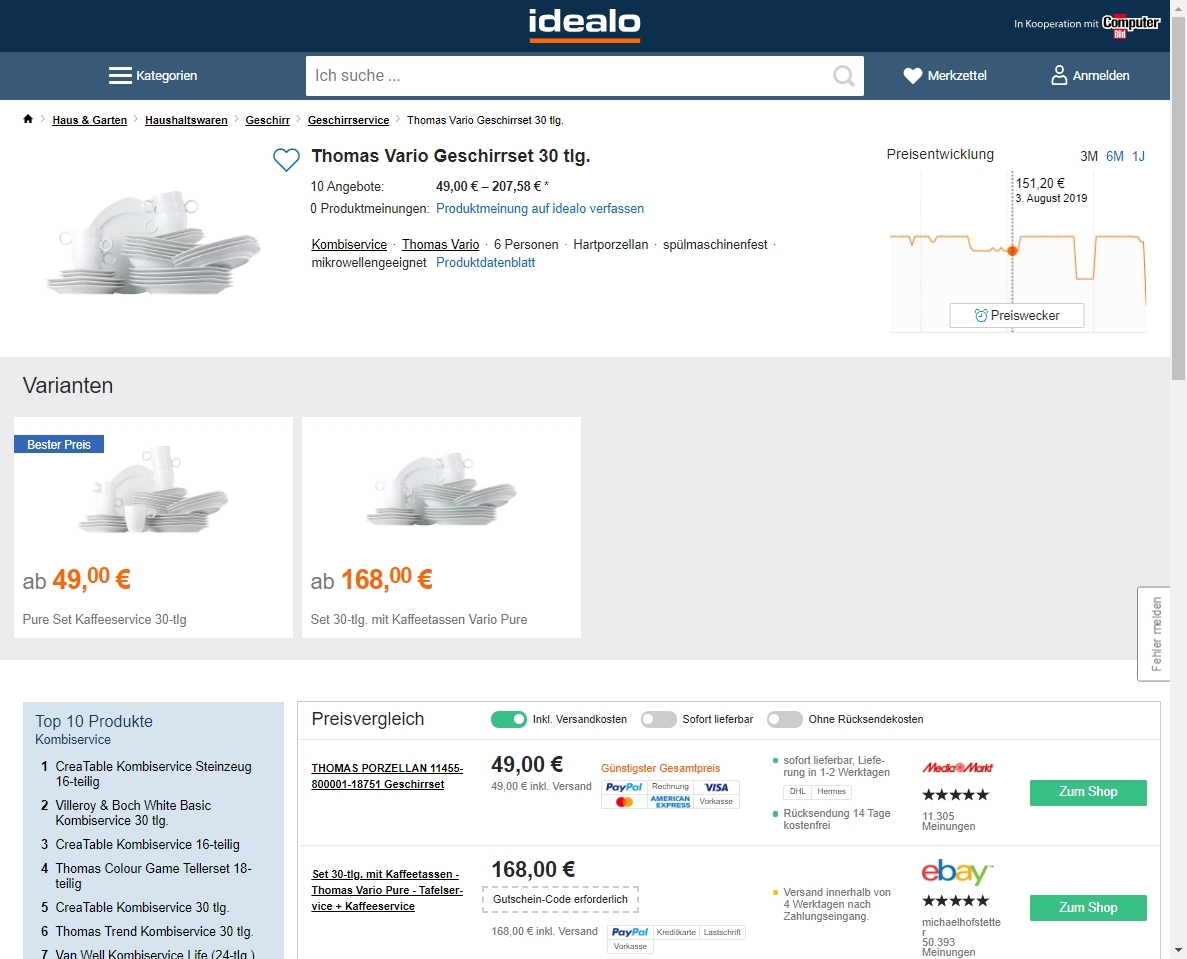Click the search magnifier icon
The width and height of the screenshot is (1187, 959).
click(843, 76)
